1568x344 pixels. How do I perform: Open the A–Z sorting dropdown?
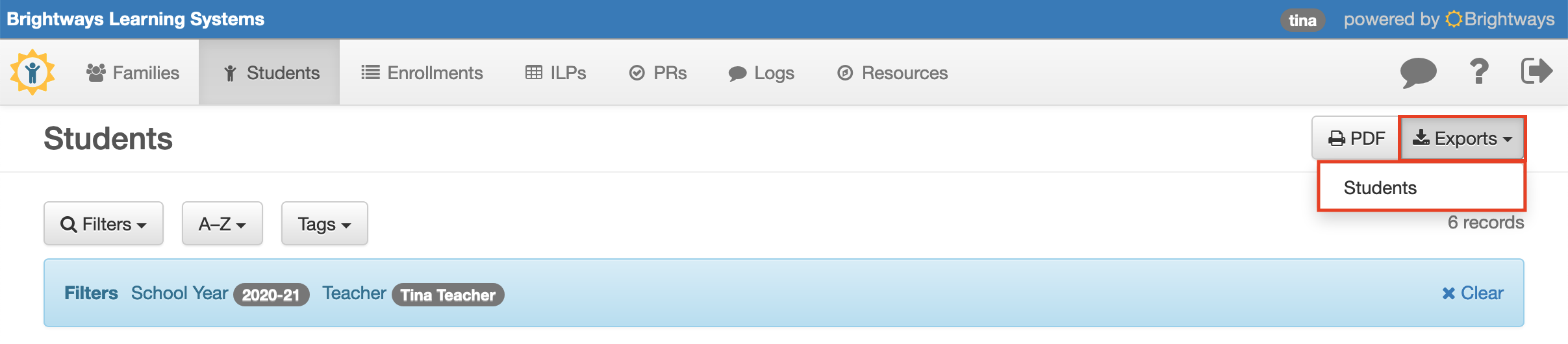[x=222, y=224]
